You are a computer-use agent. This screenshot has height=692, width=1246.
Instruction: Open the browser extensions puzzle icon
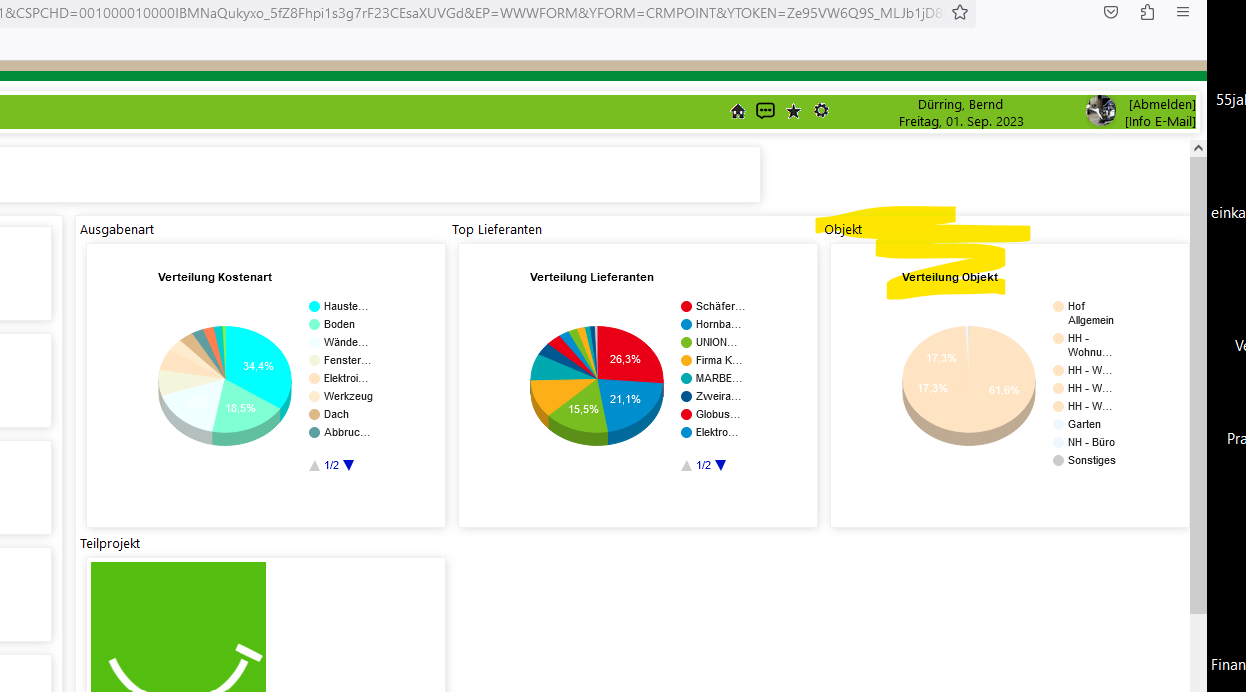click(x=1147, y=13)
